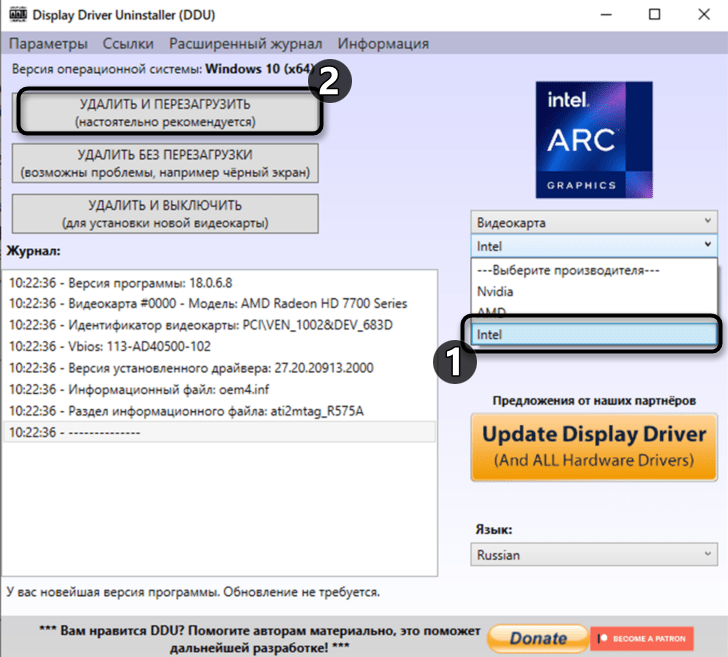Click the Windows 10 (x64) version text

pos(260,69)
